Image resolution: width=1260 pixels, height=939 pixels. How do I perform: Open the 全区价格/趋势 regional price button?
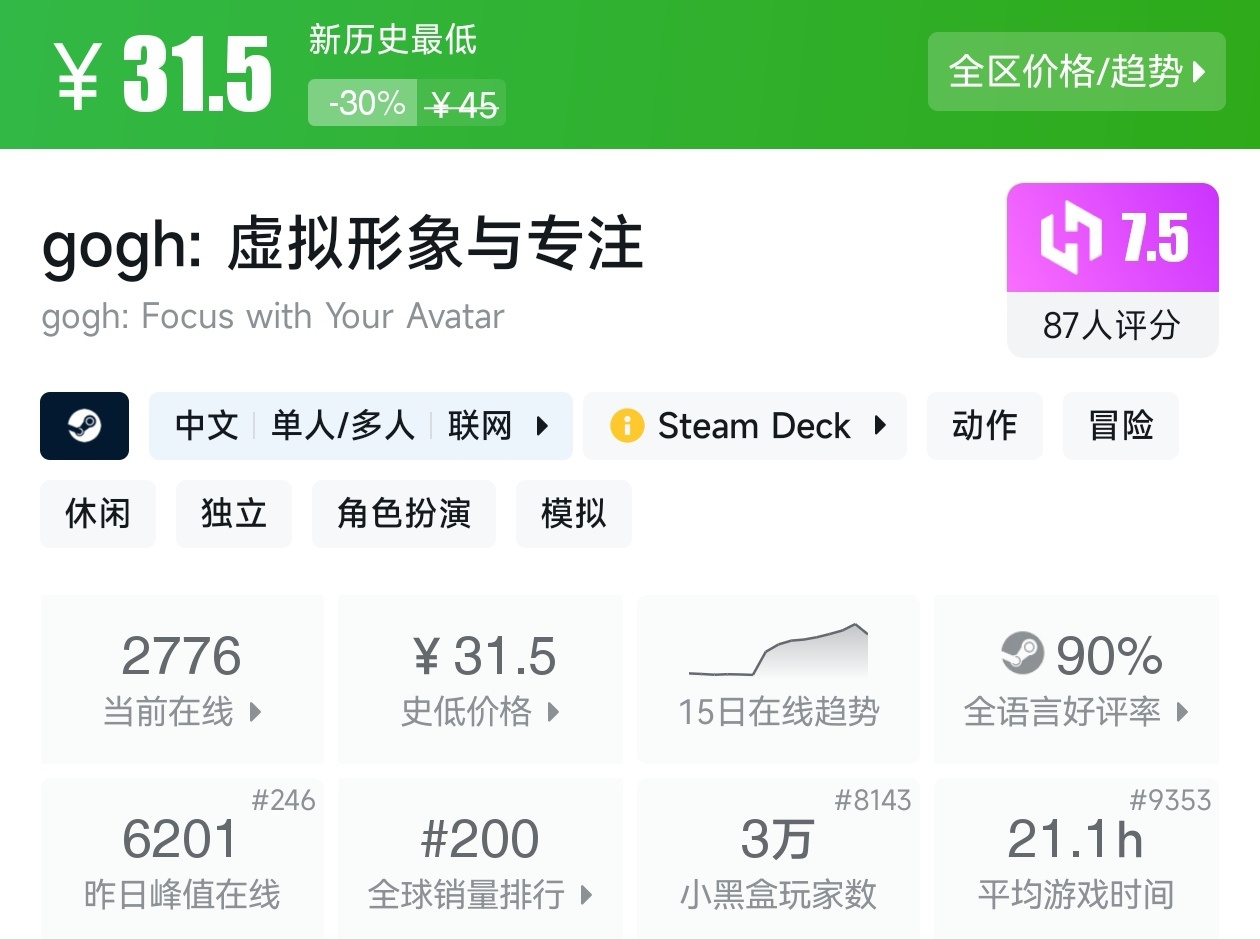pos(1076,71)
